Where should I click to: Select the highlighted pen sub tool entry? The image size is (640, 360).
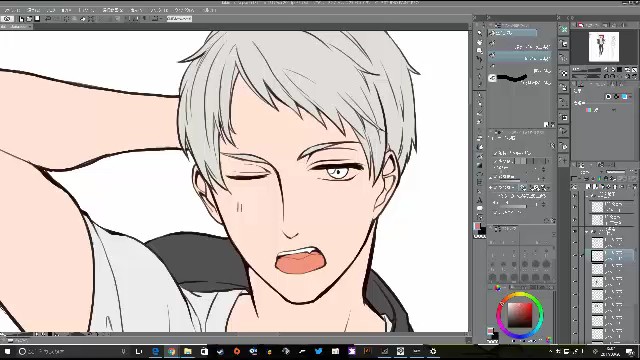tap(521, 58)
